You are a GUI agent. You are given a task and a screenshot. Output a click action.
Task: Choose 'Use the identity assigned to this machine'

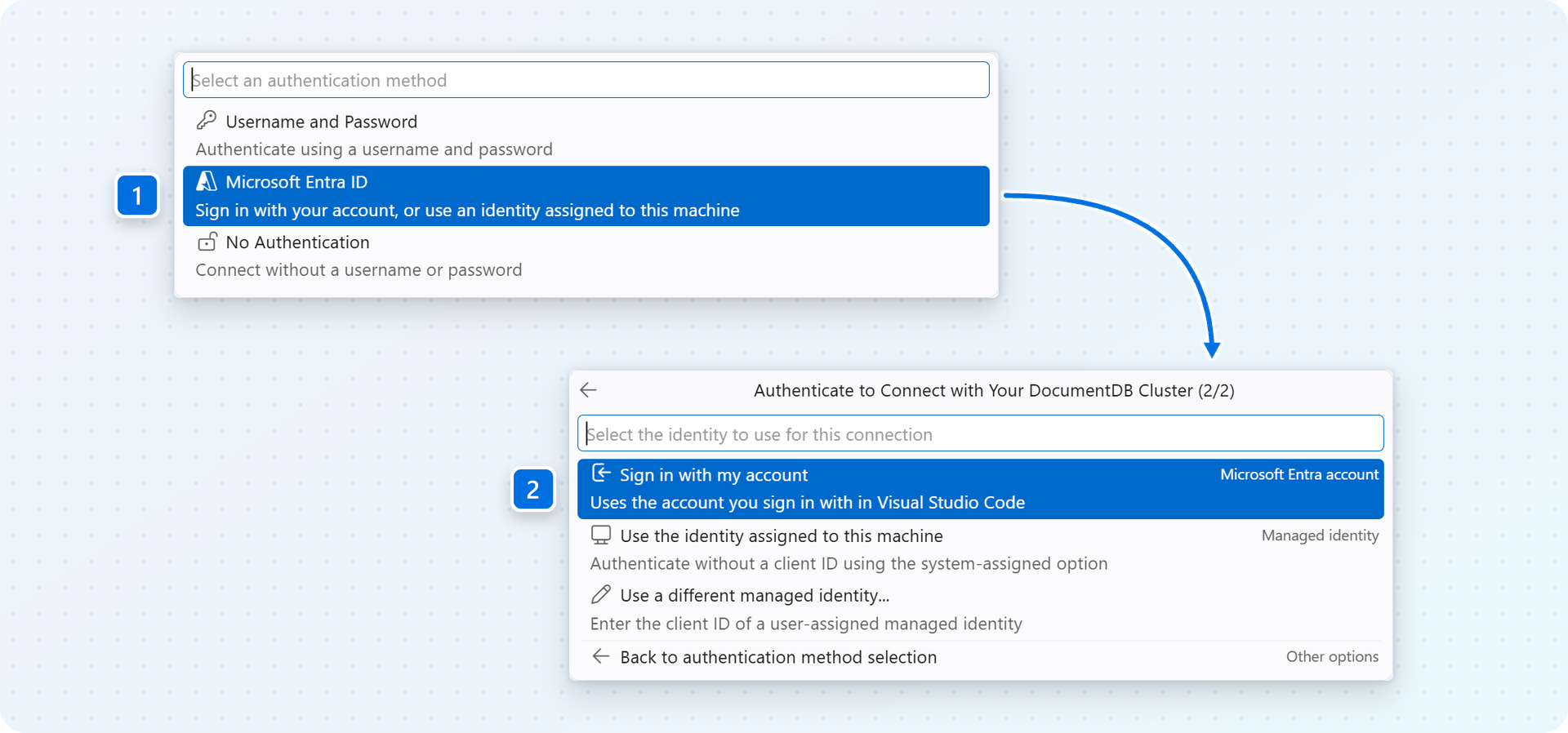(x=980, y=549)
